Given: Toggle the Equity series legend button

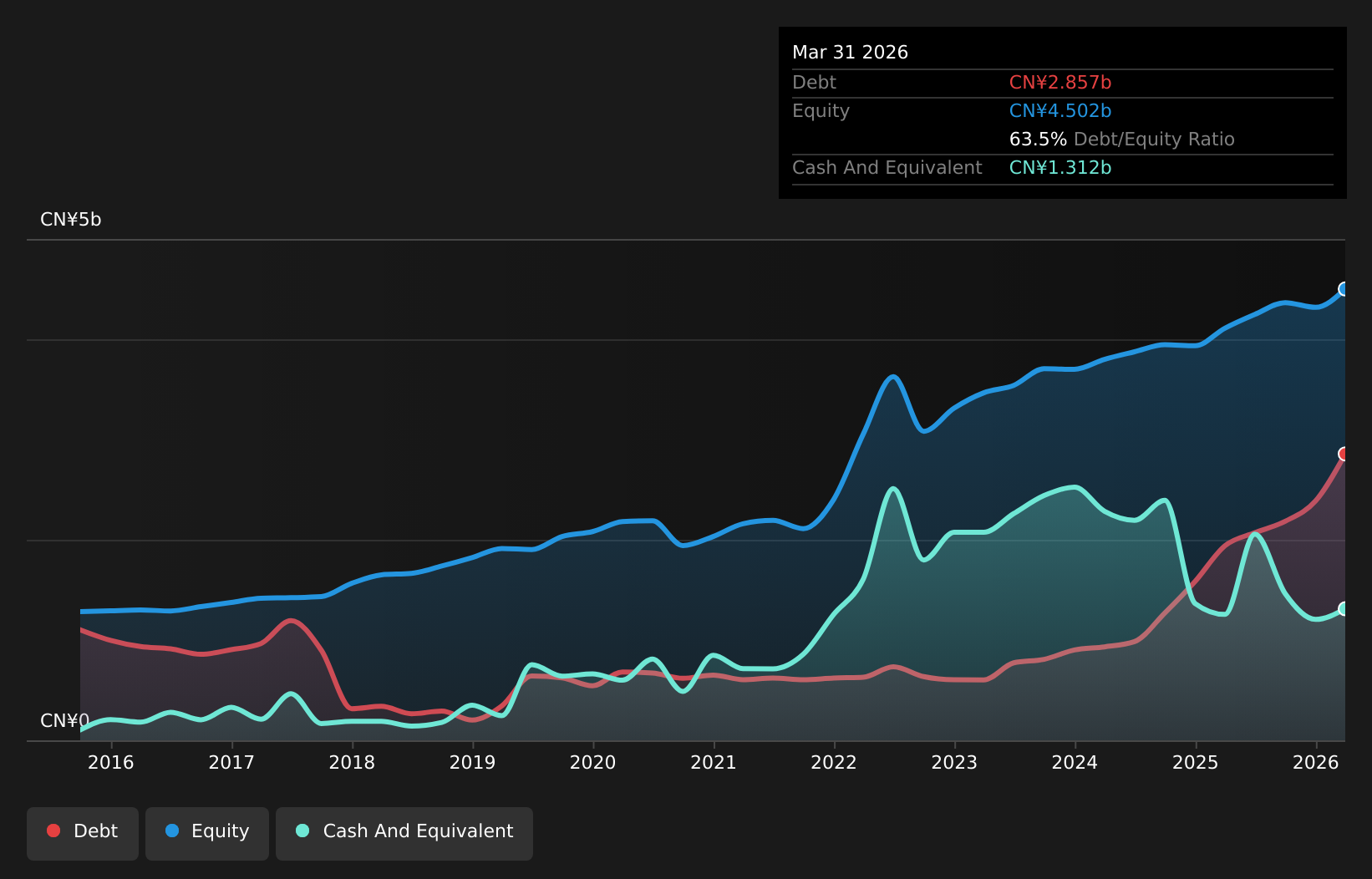Looking at the screenshot, I should (207, 833).
